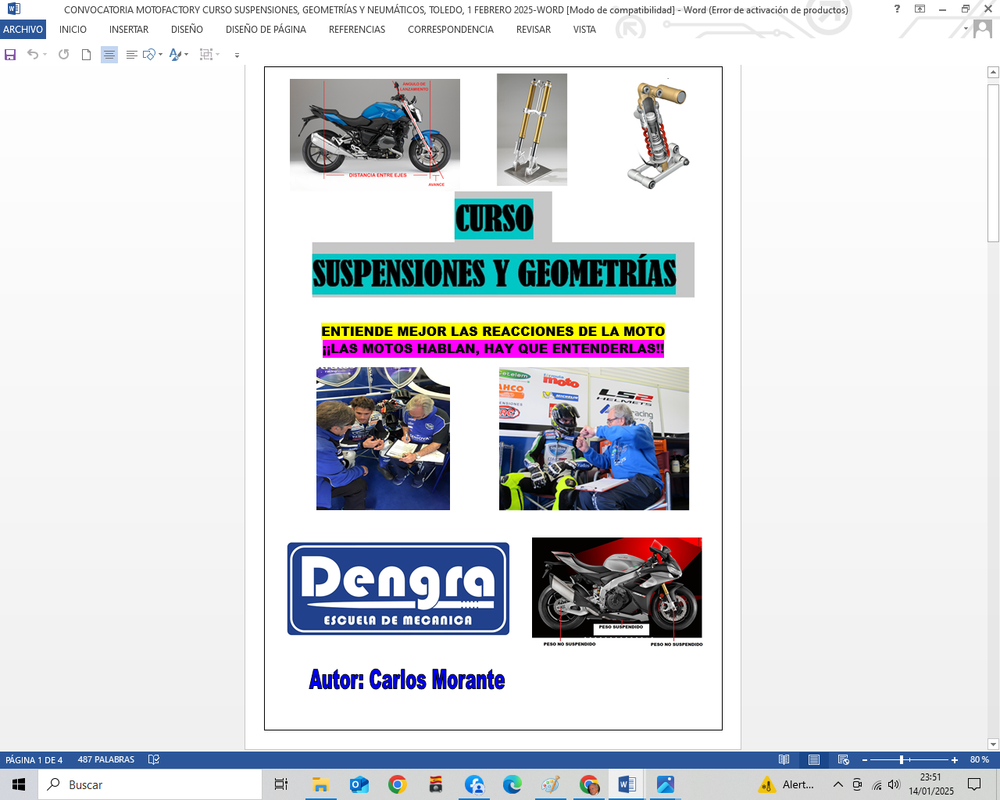Click the proofing check status icon
1000x800 pixels.
pyautogui.click(x=154, y=760)
